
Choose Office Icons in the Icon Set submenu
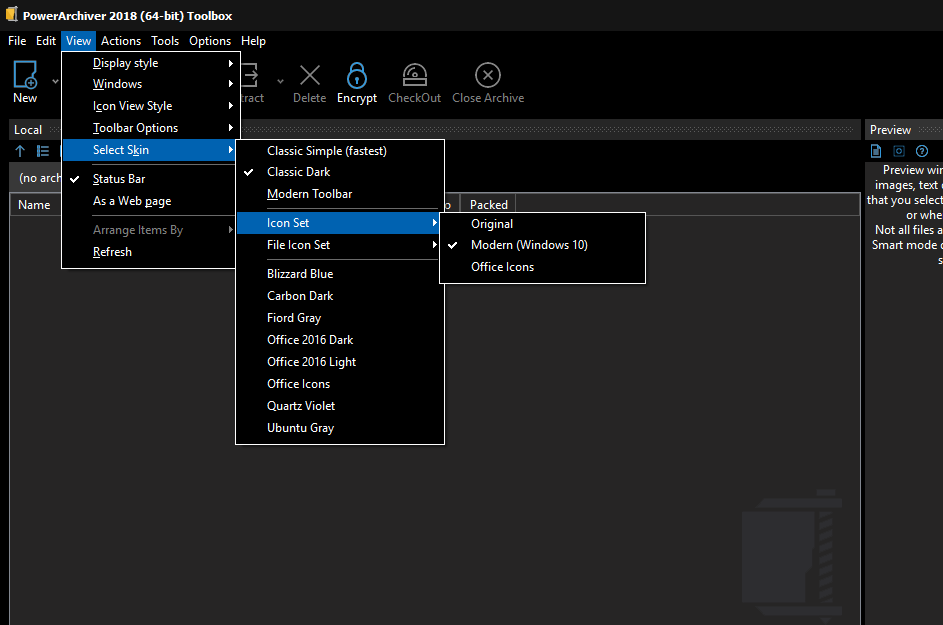click(542, 267)
